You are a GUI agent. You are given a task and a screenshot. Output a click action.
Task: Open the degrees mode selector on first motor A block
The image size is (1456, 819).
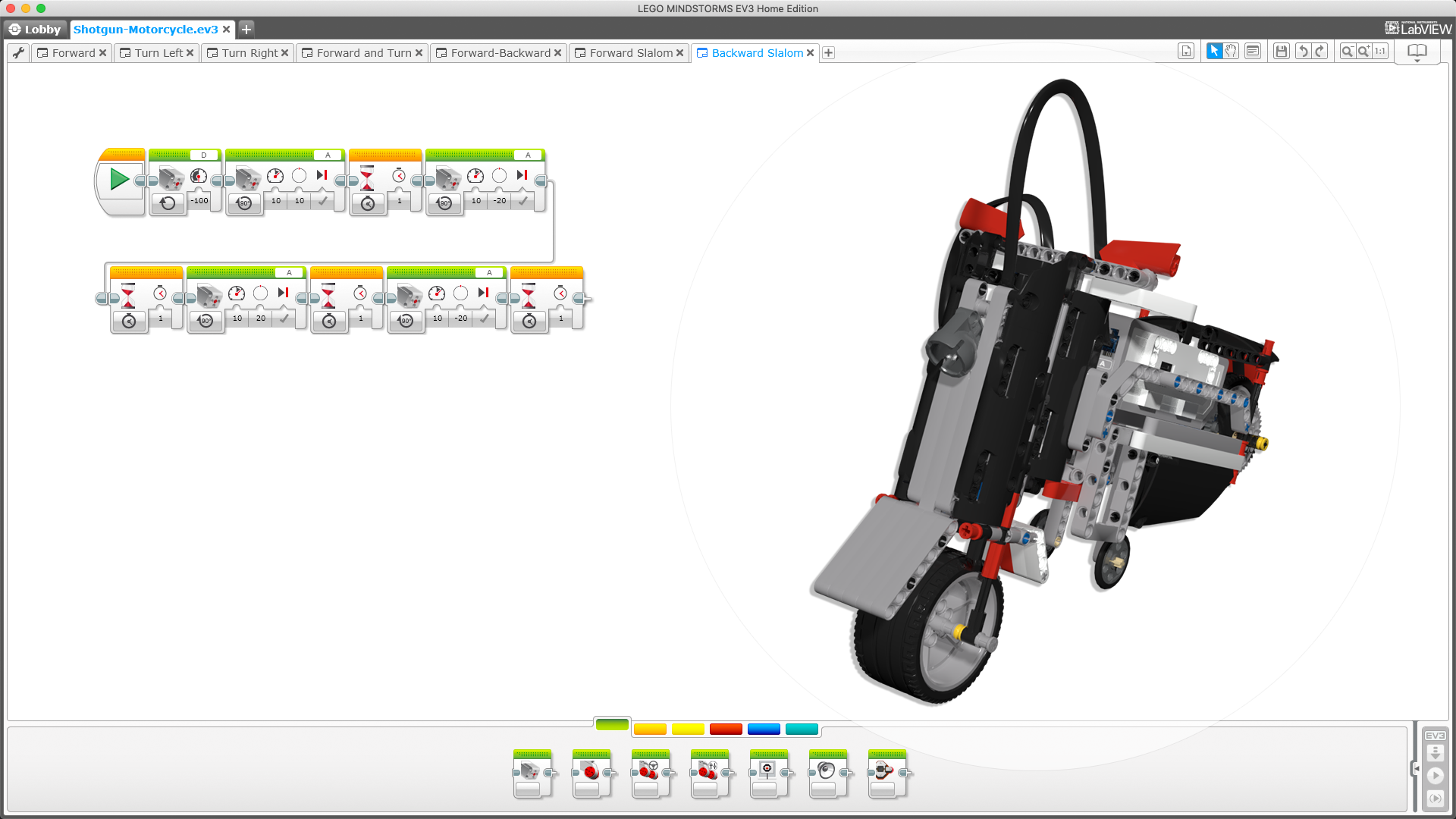click(x=244, y=202)
